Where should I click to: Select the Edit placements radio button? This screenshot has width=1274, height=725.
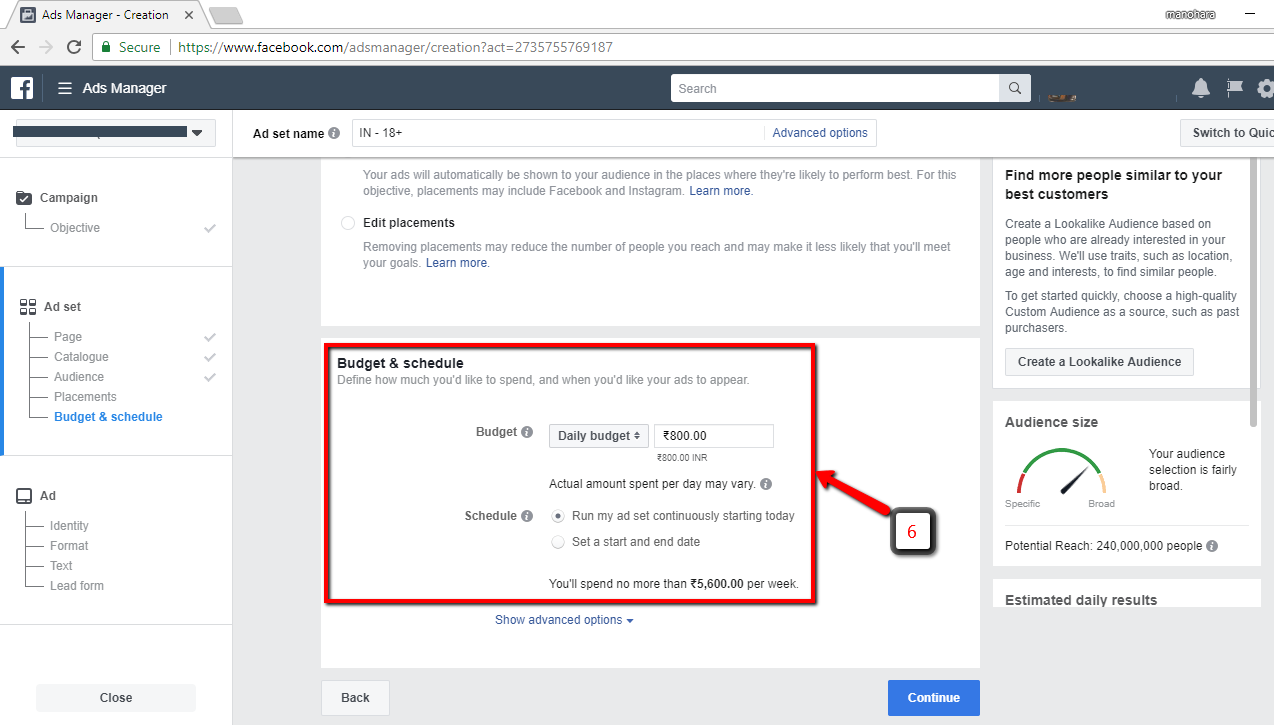click(x=348, y=223)
